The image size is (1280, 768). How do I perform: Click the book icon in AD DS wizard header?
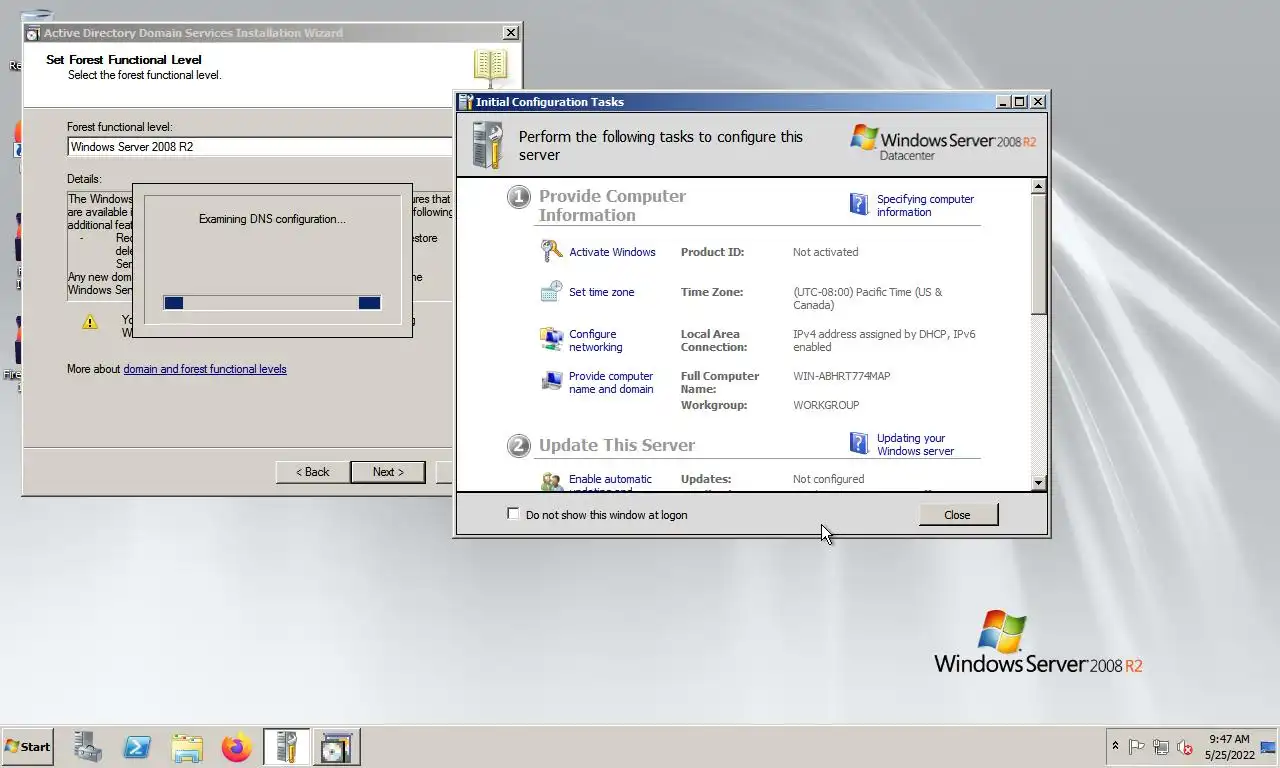click(x=490, y=67)
